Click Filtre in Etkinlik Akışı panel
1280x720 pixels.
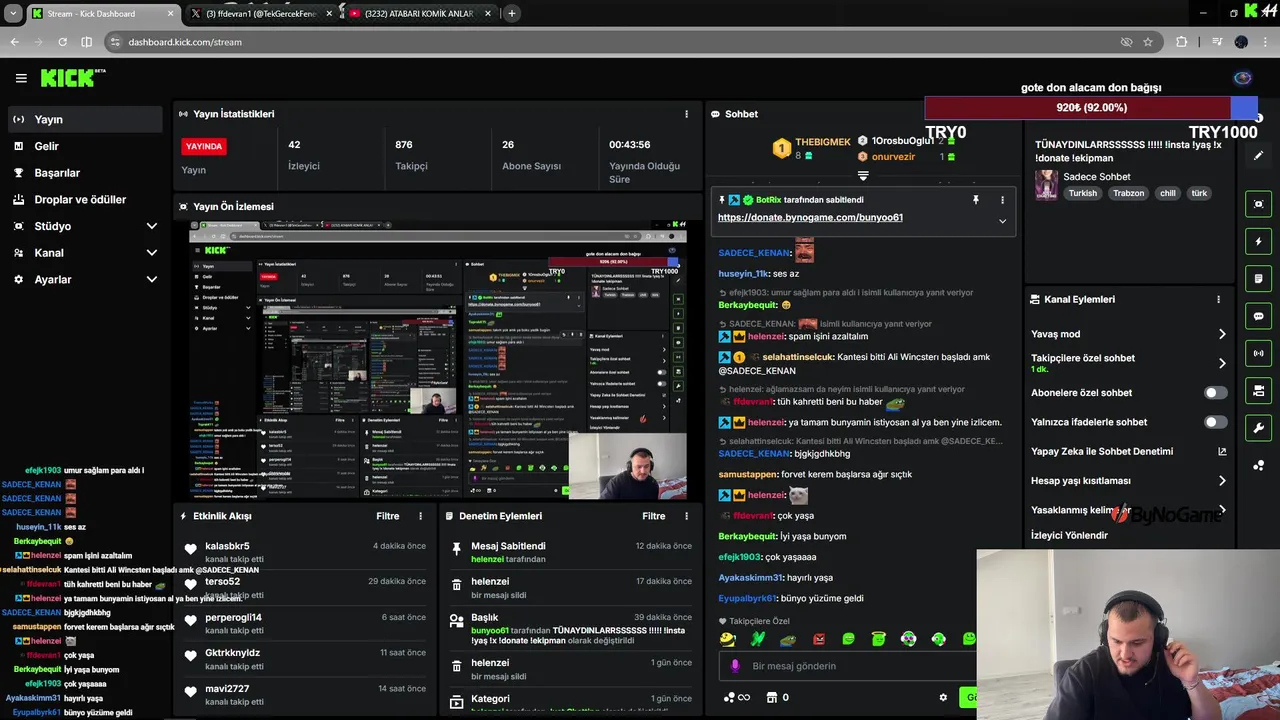coord(388,516)
